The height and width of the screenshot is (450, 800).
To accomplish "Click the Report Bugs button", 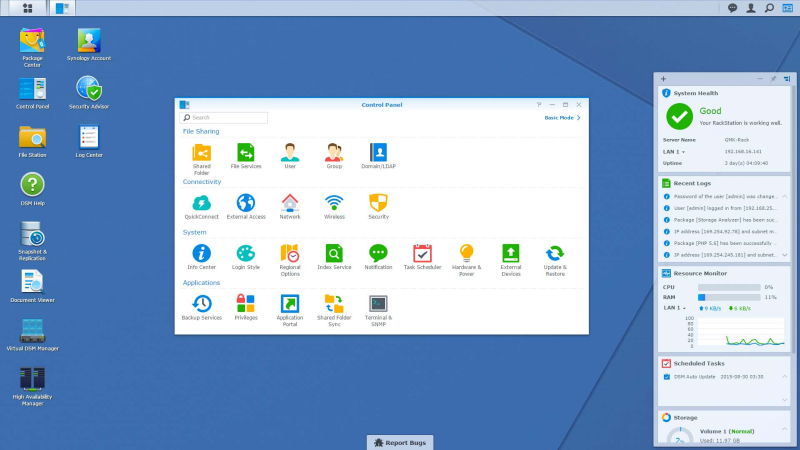I will [400, 442].
